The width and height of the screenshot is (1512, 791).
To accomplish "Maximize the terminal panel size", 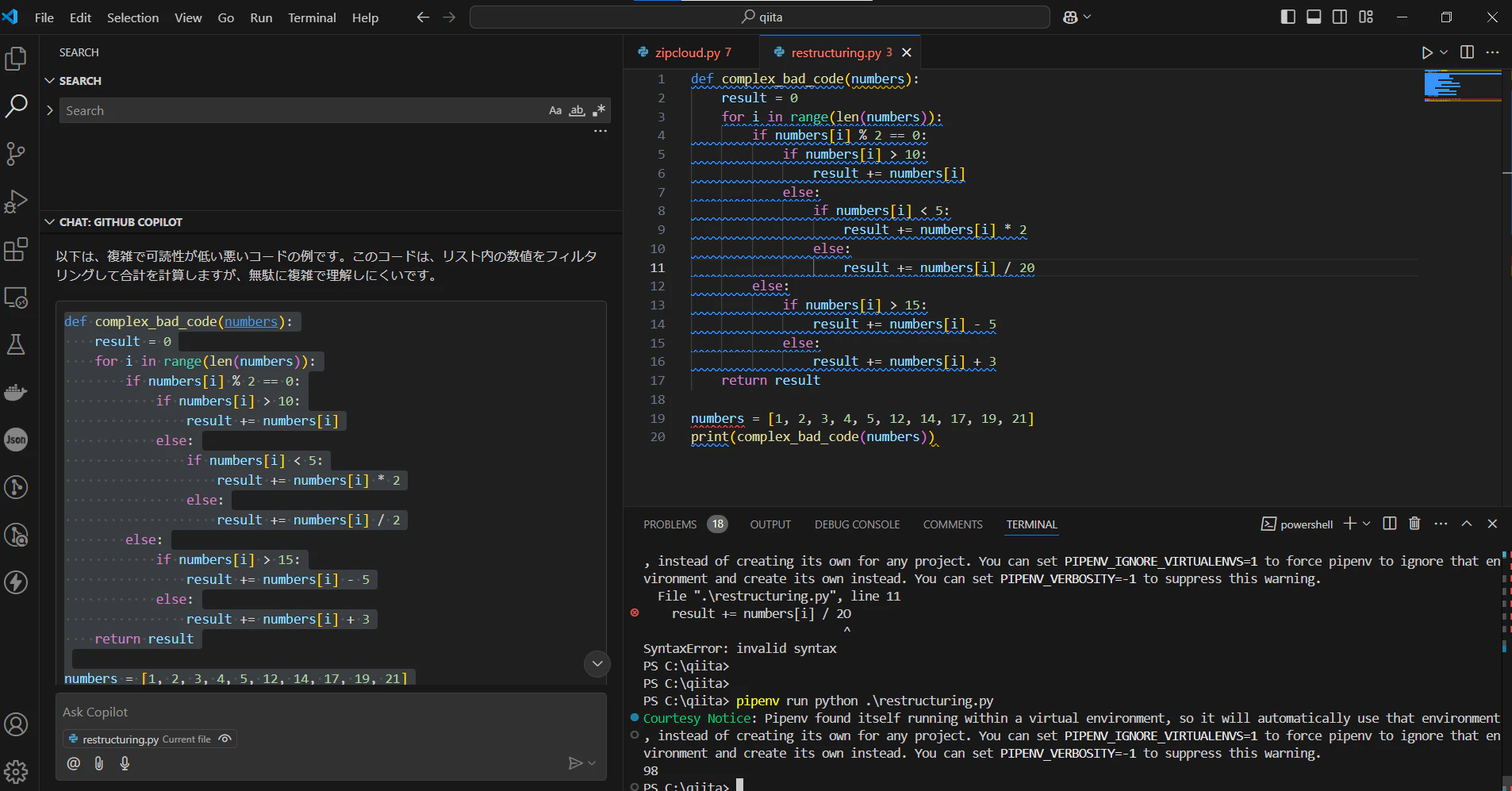I will [1467, 524].
